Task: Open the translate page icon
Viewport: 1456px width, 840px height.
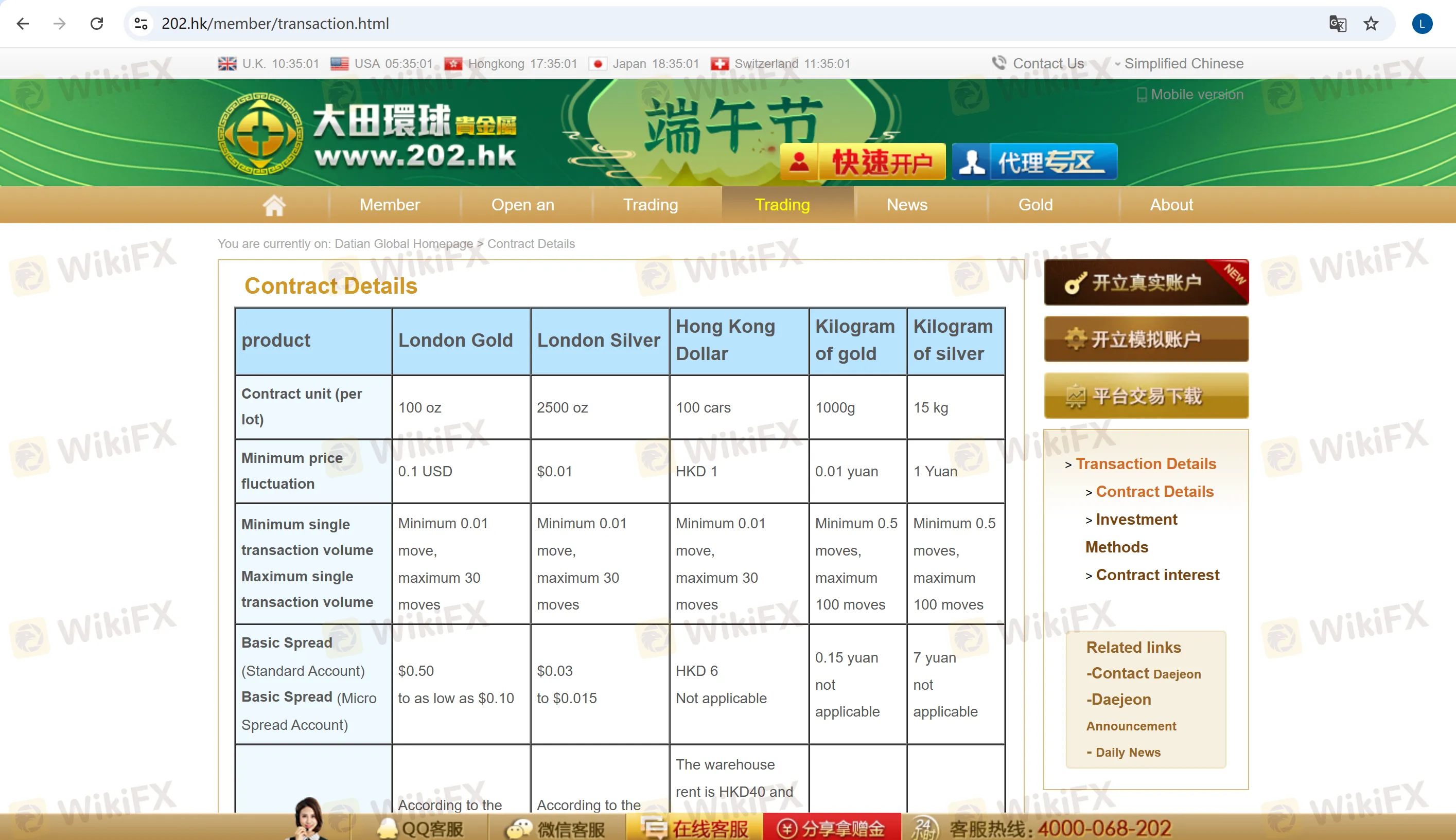Action: 1337,24
